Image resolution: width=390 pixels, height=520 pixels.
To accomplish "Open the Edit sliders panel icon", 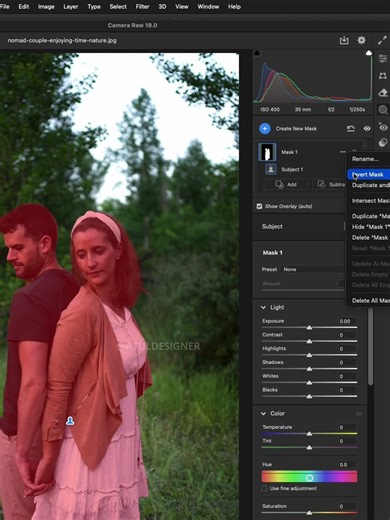I will tap(383, 59).
